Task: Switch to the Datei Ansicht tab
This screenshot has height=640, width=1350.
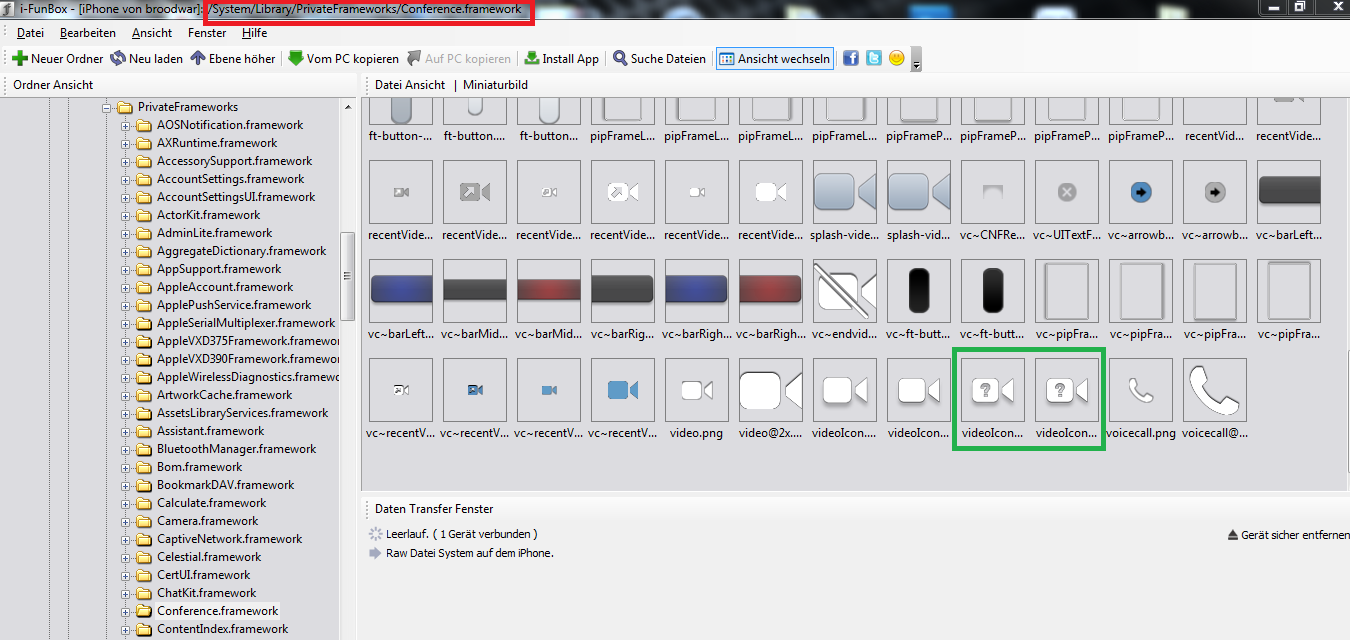Action: [410, 85]
